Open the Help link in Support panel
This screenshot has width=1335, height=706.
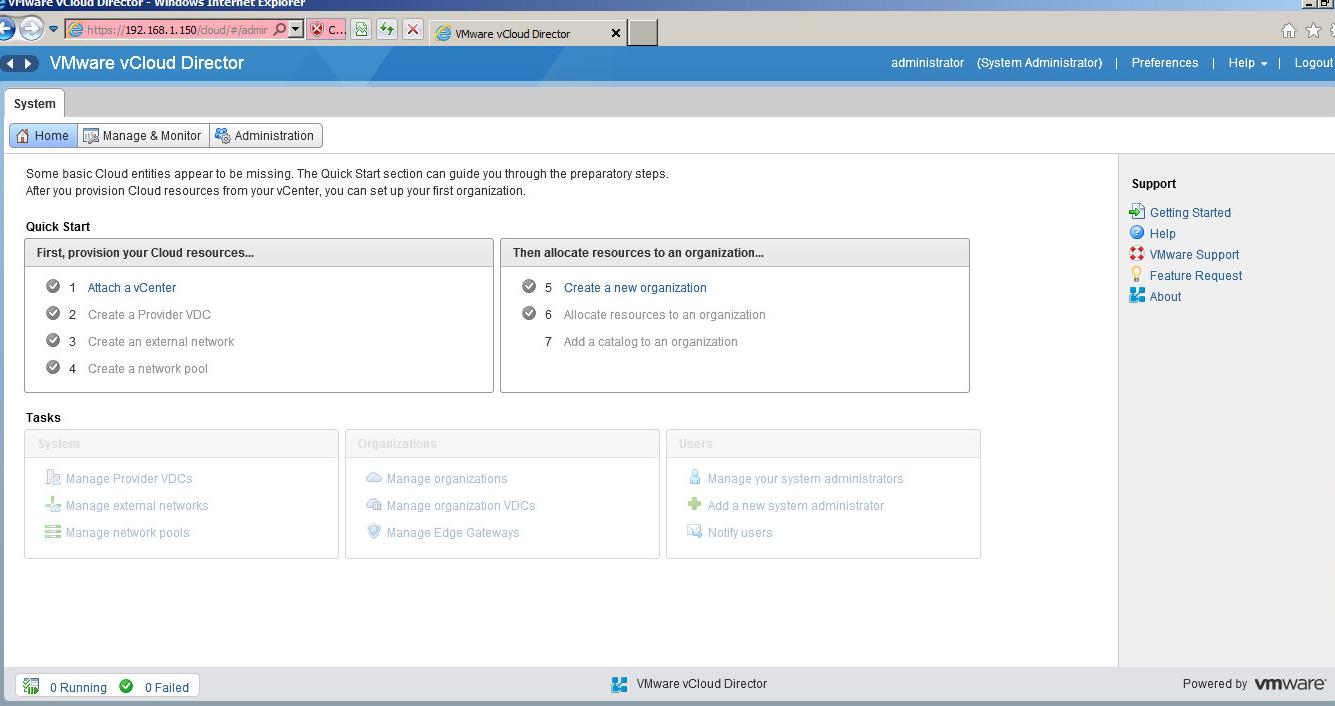tap(1162, 233)
